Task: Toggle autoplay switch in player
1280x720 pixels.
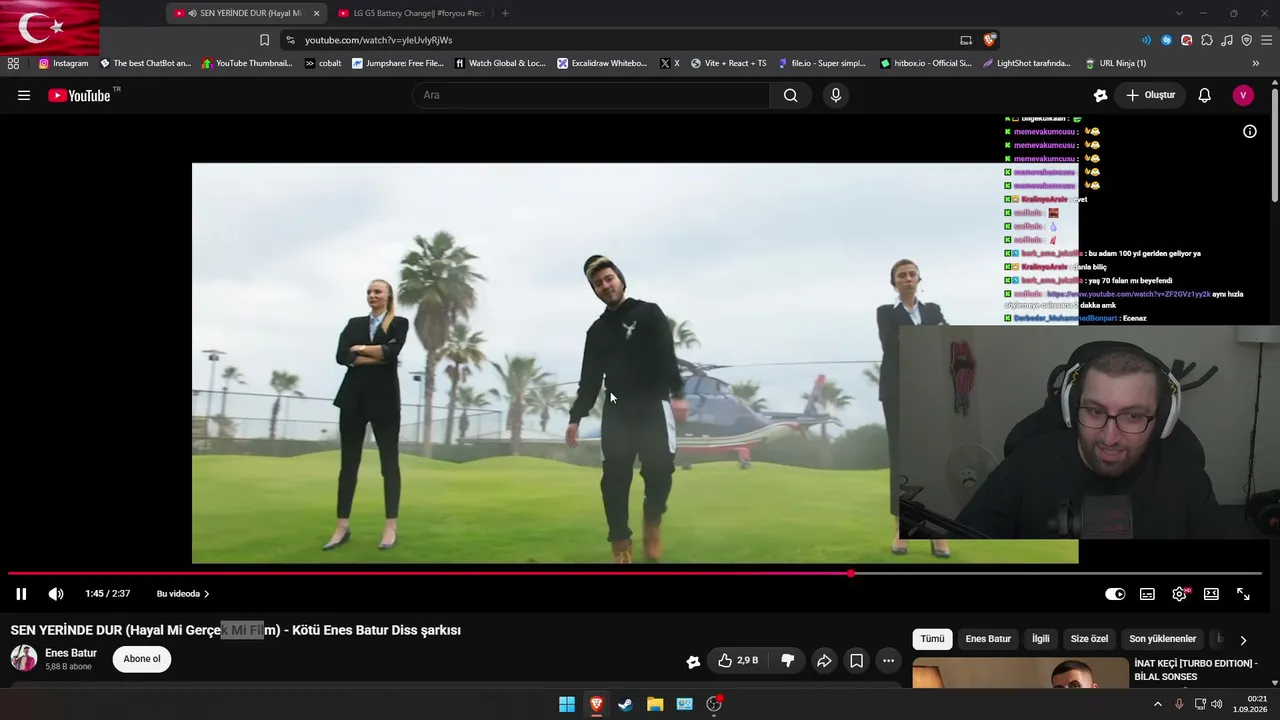Action: (1115, 594)
